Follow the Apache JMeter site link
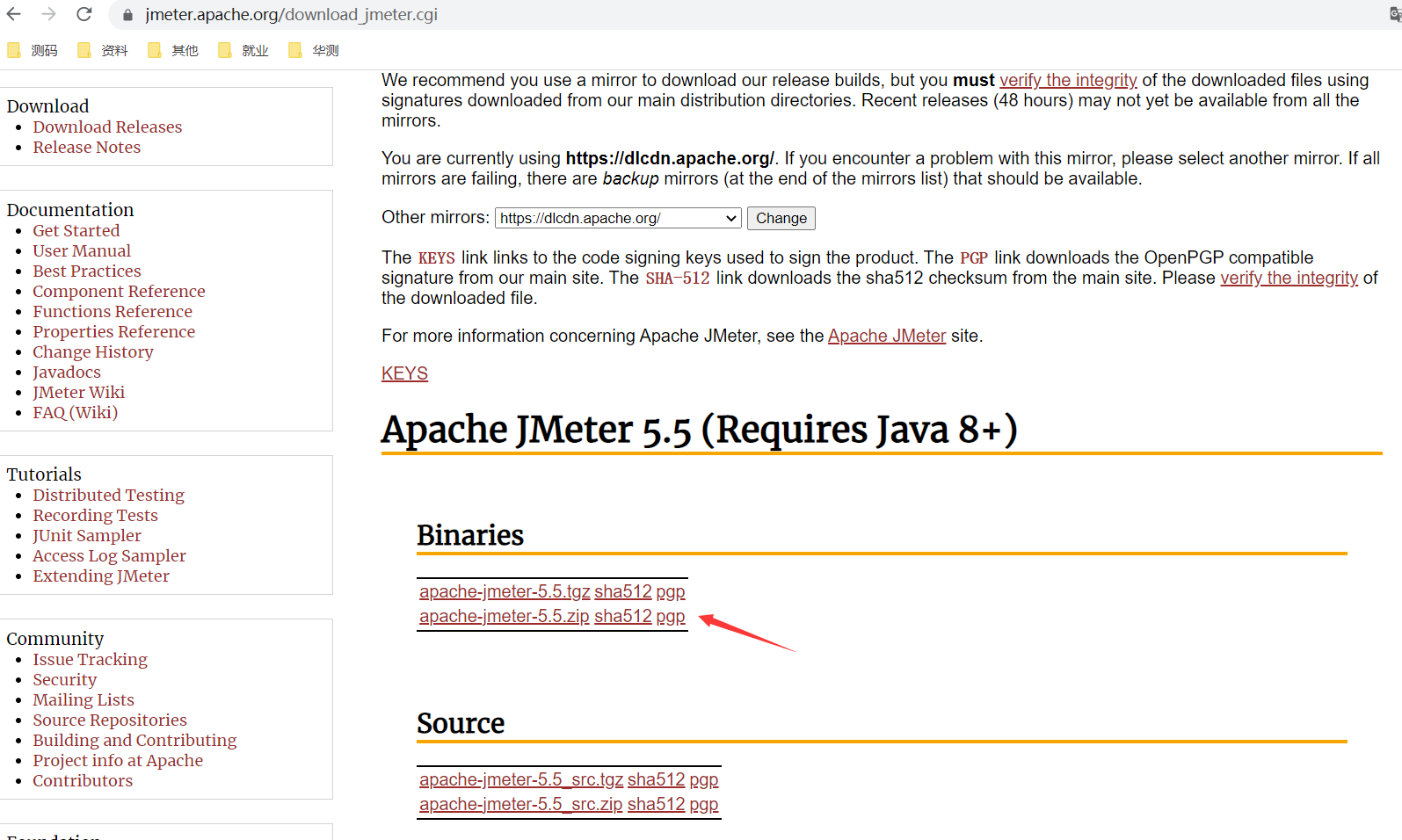Screen dimensions: 1402x840 887,336
